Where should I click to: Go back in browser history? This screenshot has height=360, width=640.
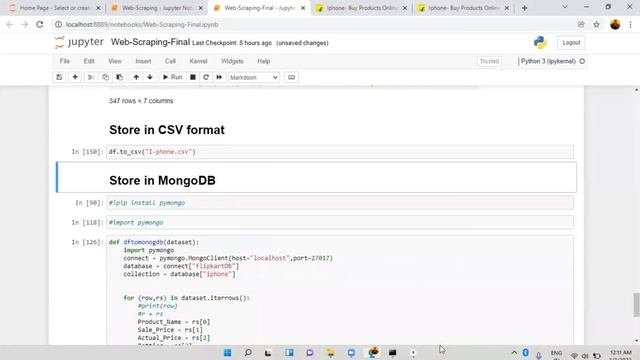tap(10, 24)
